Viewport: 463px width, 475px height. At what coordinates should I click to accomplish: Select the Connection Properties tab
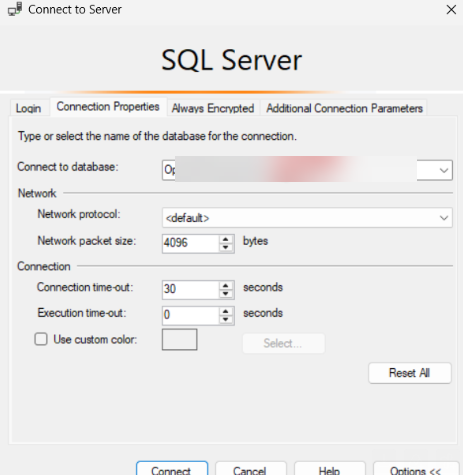coord(108,107)
